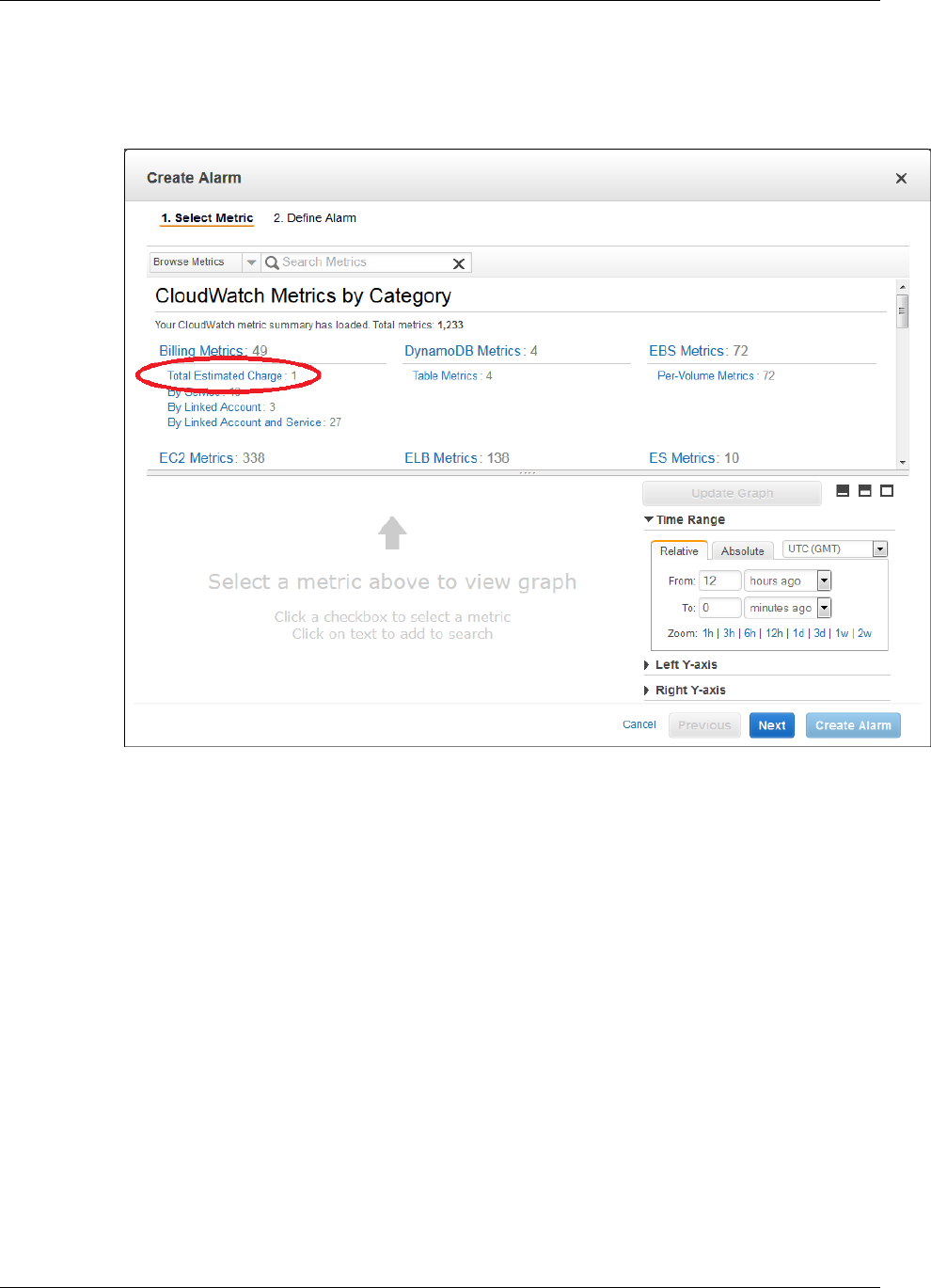
Task: Open By Linked Account and Service metrics
Action: tap(245, 422)
